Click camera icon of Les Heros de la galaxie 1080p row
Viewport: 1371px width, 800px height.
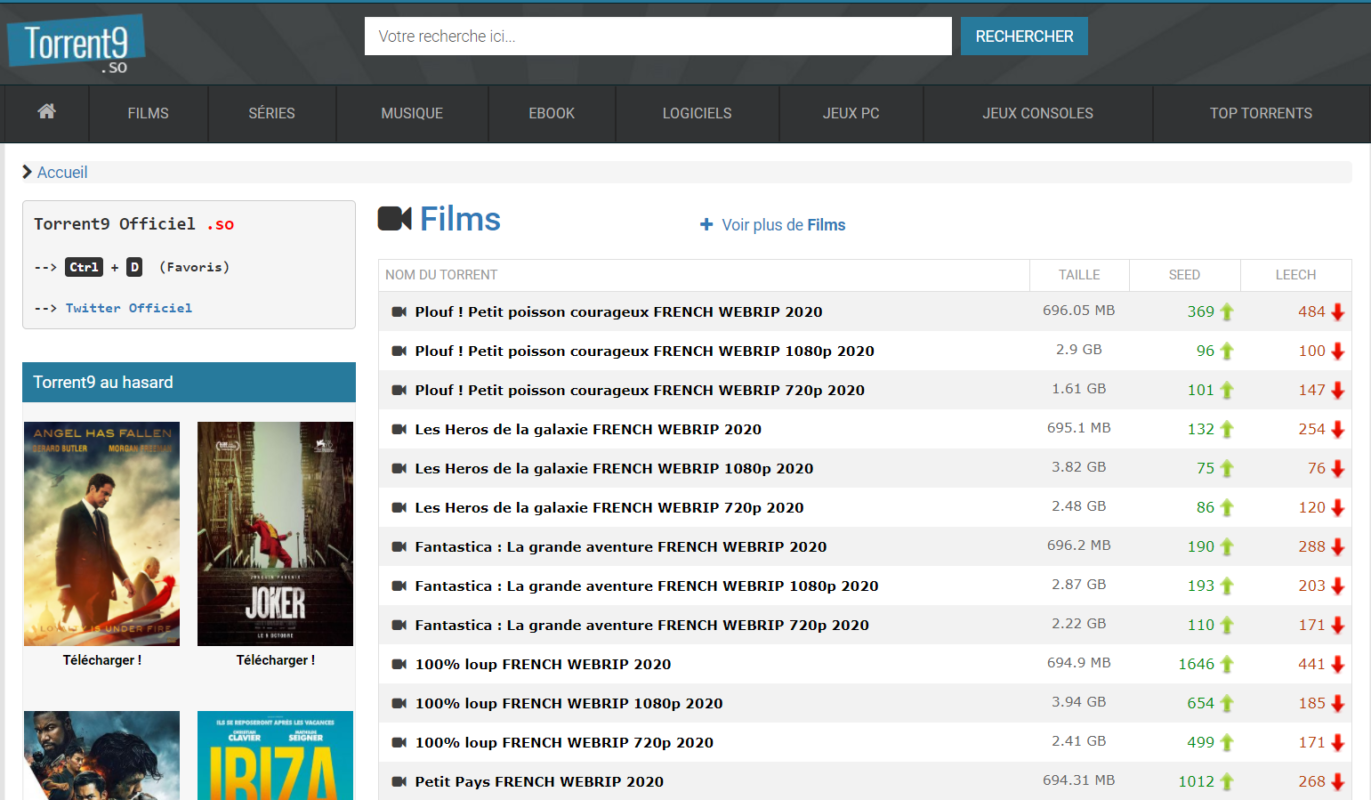(x=399, y=468)
